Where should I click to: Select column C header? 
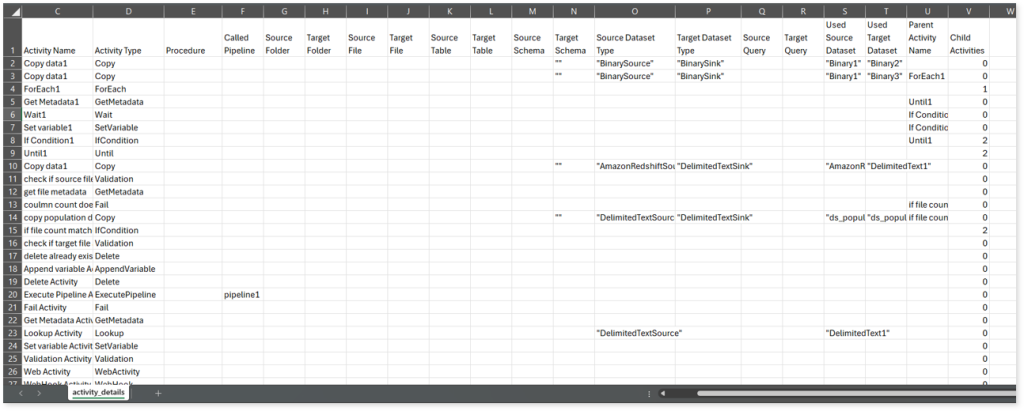(x=56, y=11)
